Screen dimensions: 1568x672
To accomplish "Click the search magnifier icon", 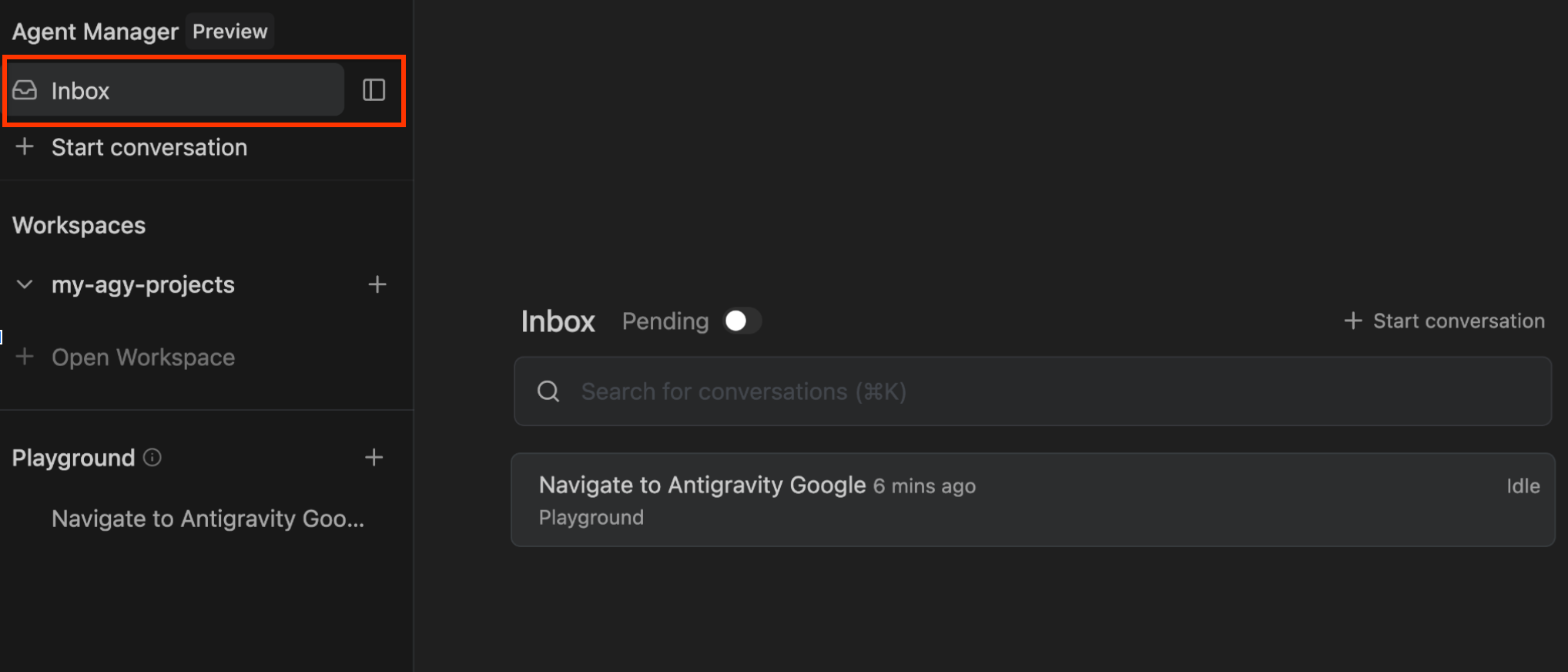I will (548, 391).
